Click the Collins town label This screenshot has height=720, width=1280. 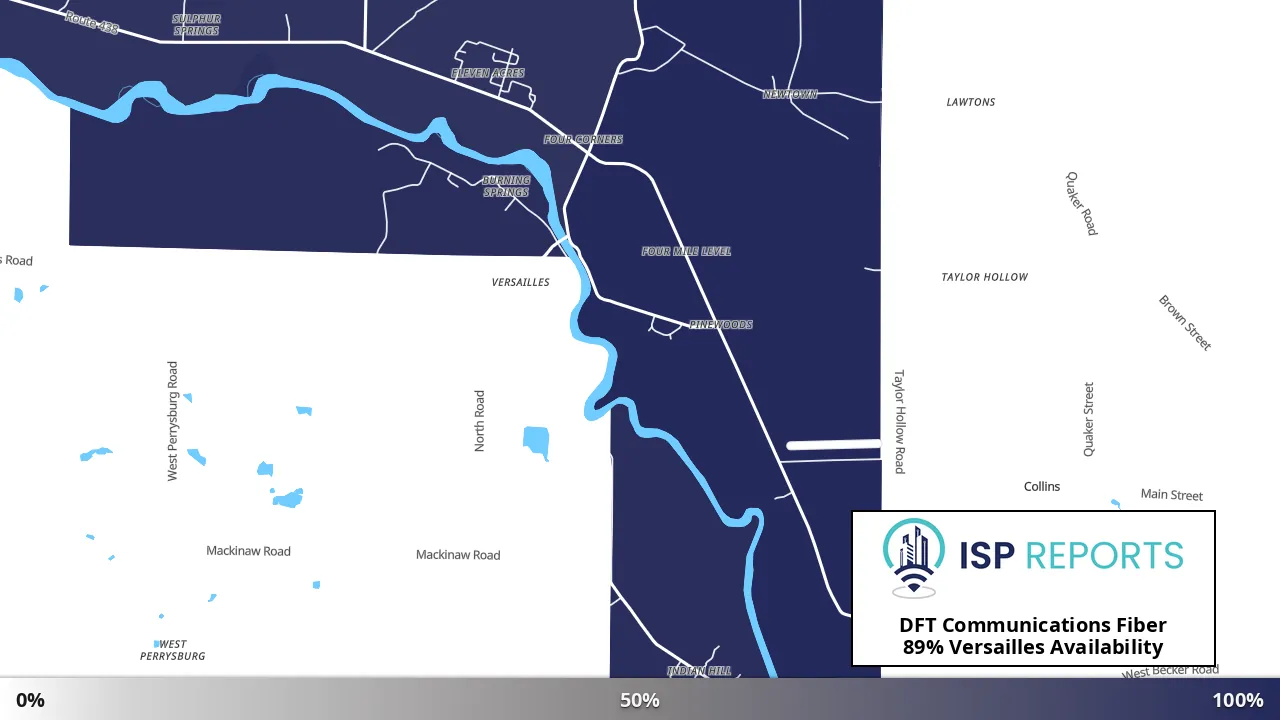pyautogui.click(x=1042, y=487)
